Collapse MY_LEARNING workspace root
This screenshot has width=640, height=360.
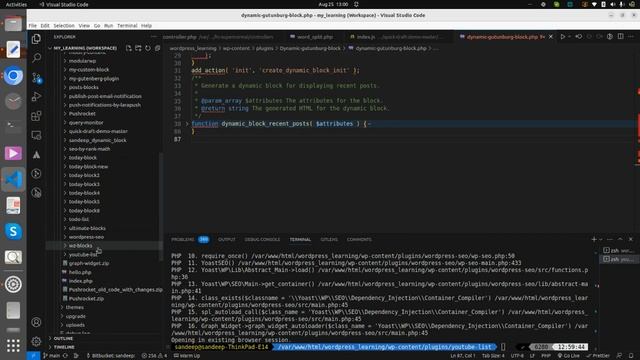85,48
